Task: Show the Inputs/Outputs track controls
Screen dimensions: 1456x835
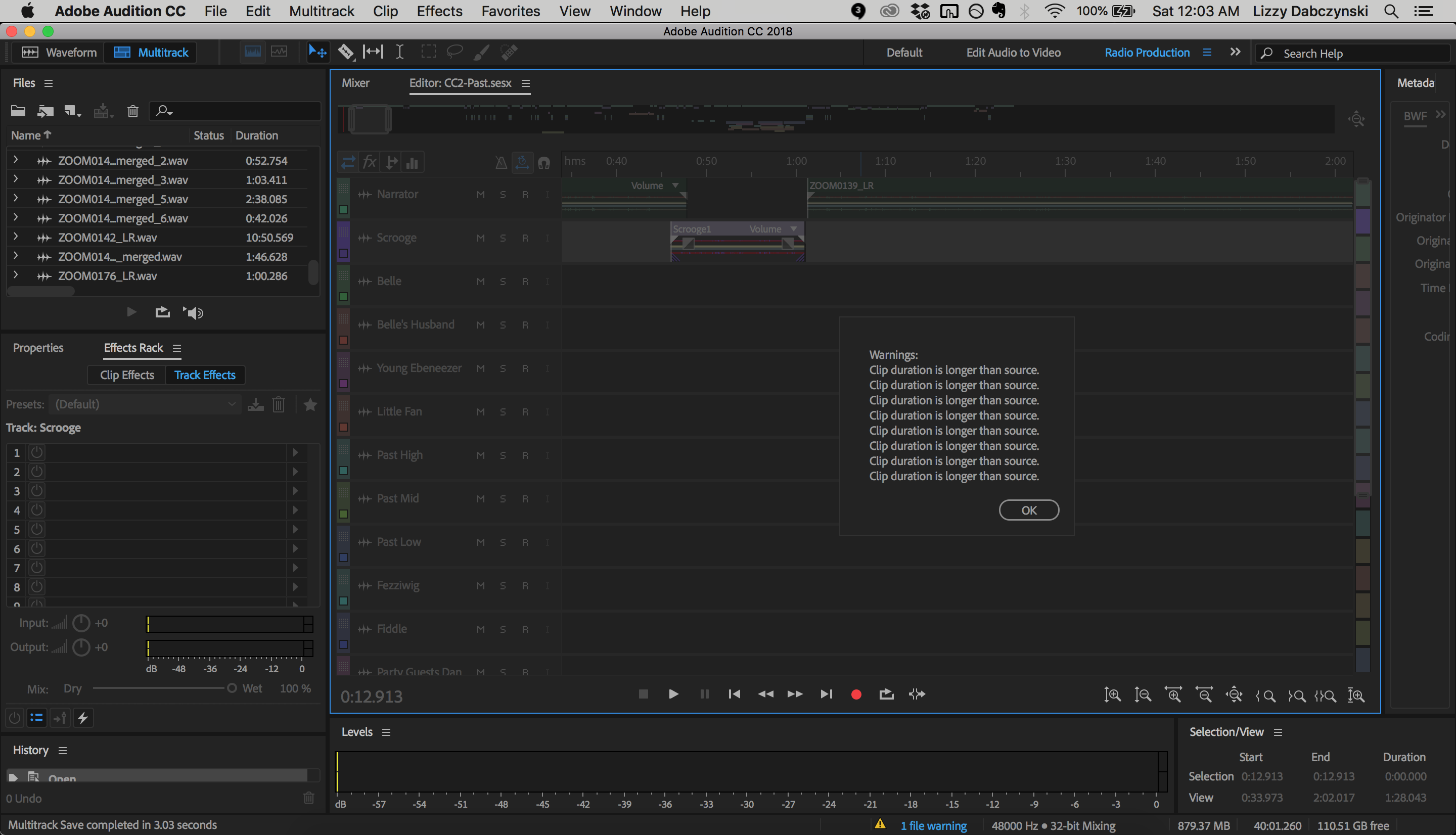Action: click(x=347, y=163)
